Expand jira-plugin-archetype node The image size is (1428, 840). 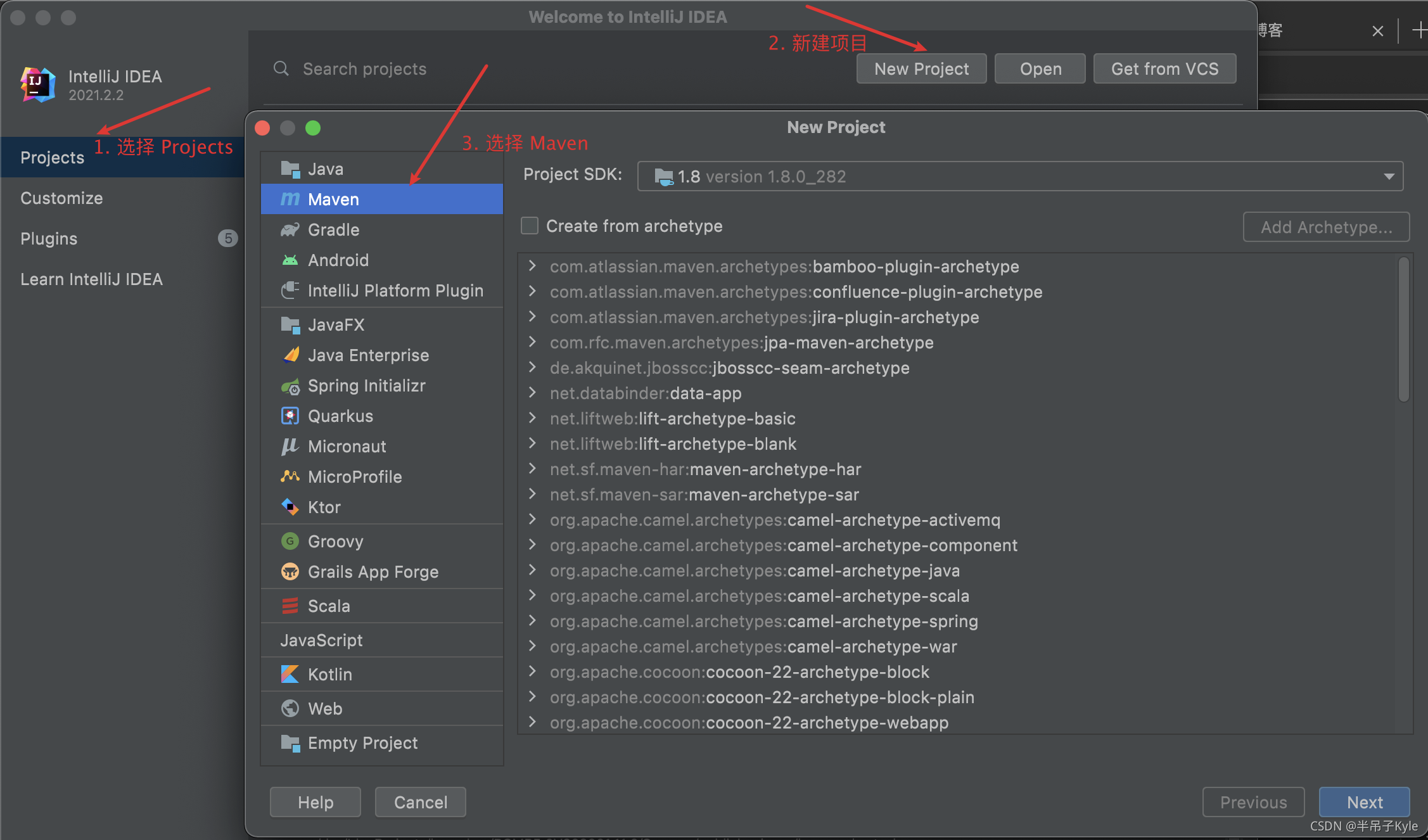532,317
